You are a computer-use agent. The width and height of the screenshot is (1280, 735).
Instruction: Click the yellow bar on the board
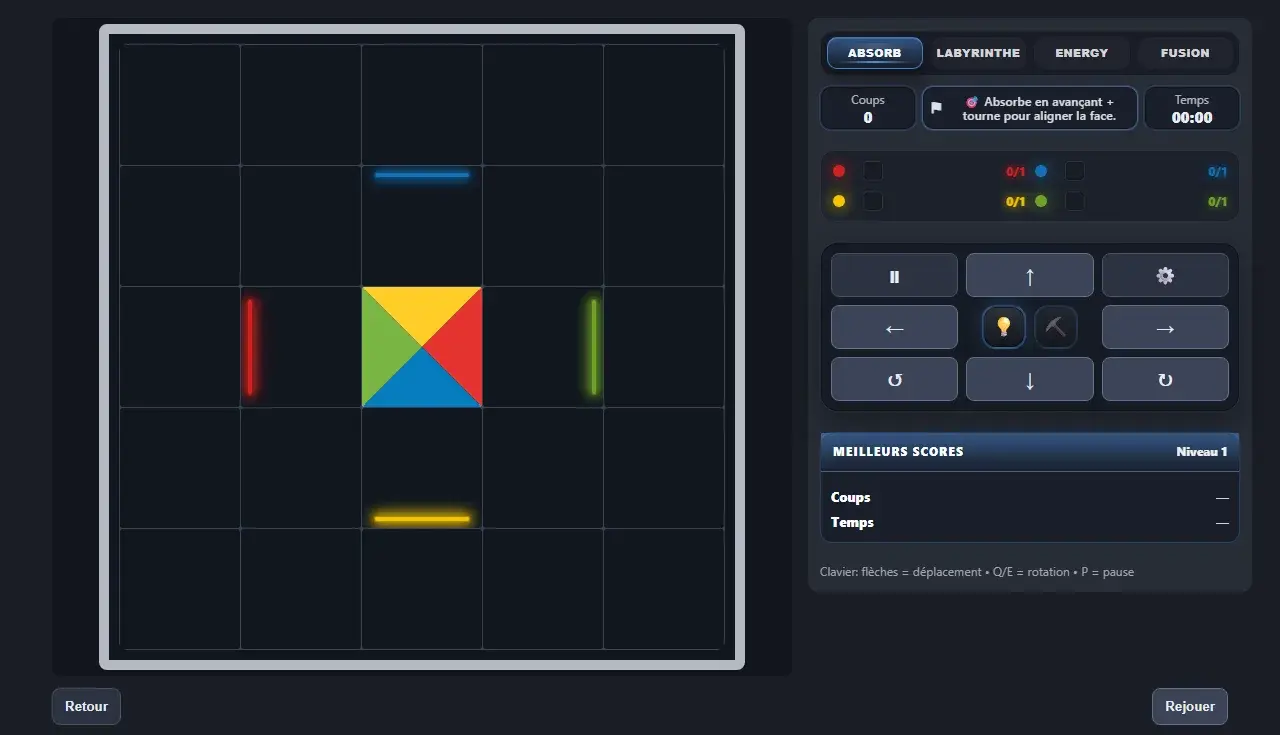pyautogui.click(x=422, y=519)
